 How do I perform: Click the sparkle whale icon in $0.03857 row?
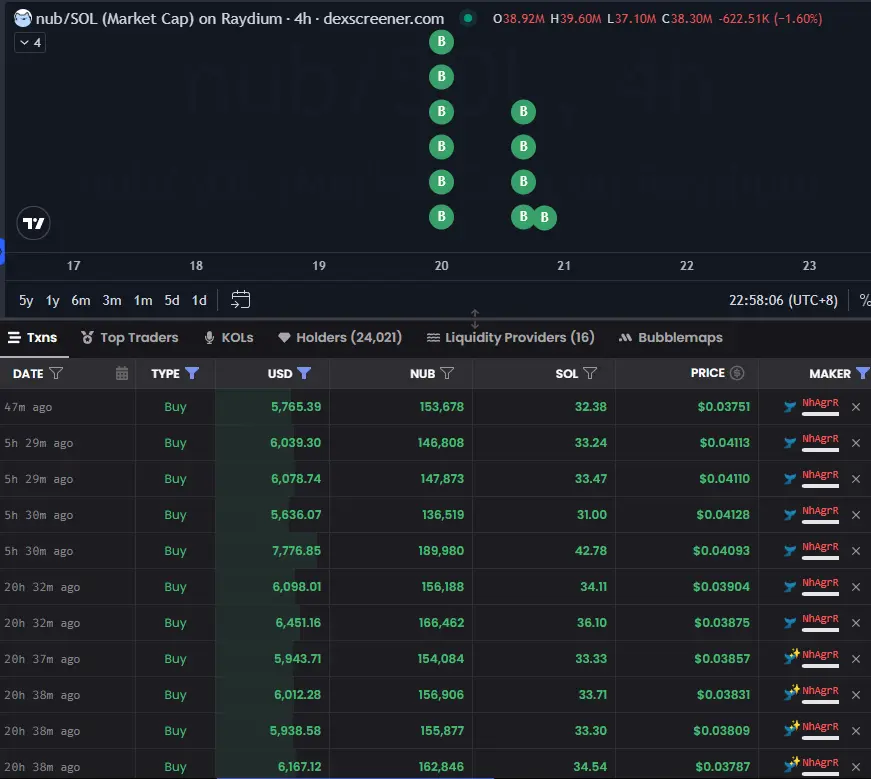[x=791, y=657]
